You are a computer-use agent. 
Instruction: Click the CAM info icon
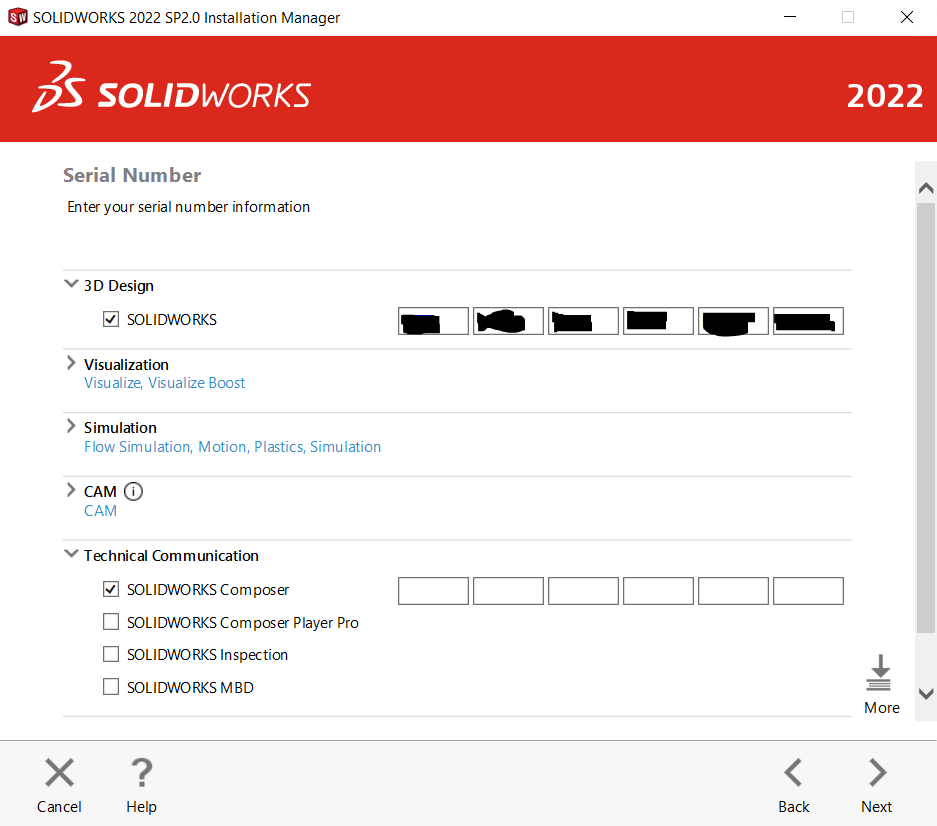(x=133, y=491)
